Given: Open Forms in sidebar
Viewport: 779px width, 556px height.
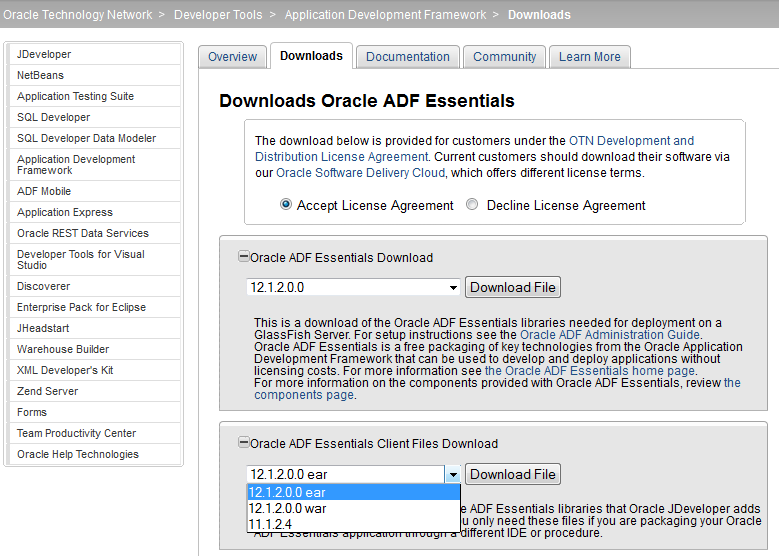Looking at the screenshot, I should point(95,412).
